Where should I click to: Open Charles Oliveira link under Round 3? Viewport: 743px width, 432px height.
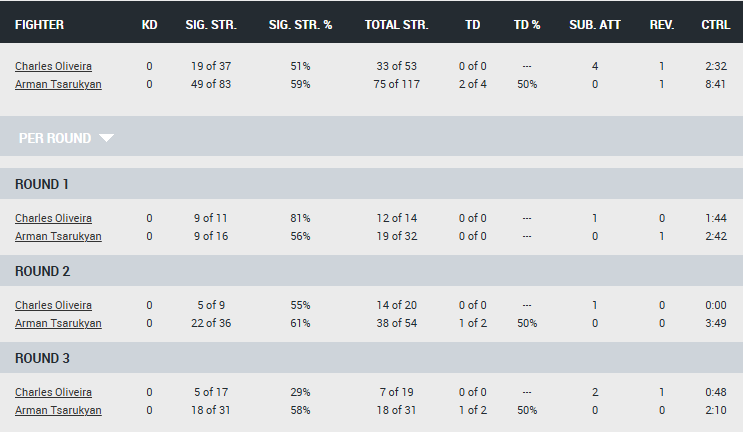[x=54, y=393]
